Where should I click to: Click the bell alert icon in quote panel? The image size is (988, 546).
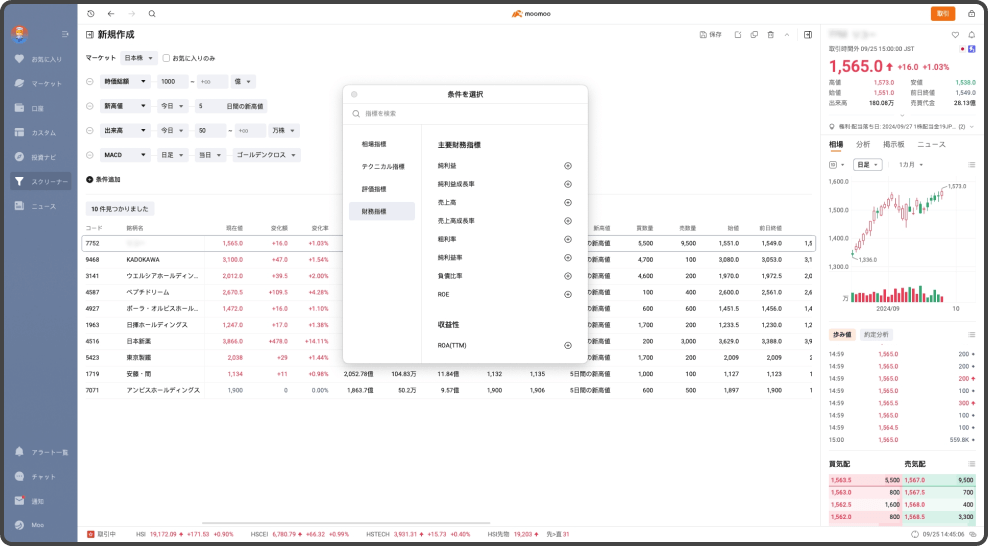pos(972,35)
